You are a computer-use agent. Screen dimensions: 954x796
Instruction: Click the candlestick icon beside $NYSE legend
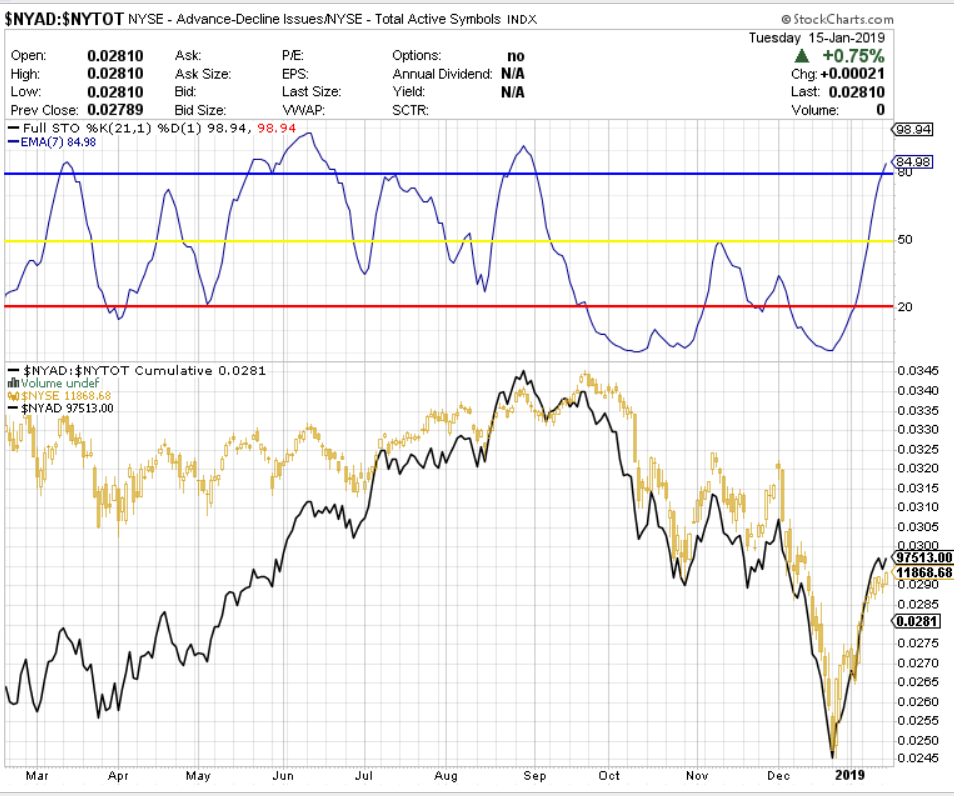(13, 395)
